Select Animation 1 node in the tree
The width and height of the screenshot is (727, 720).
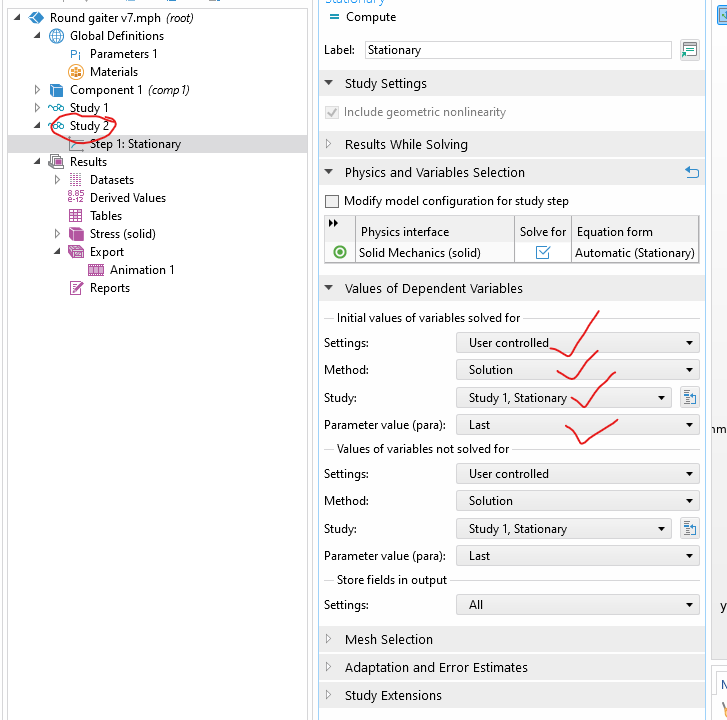141,270
